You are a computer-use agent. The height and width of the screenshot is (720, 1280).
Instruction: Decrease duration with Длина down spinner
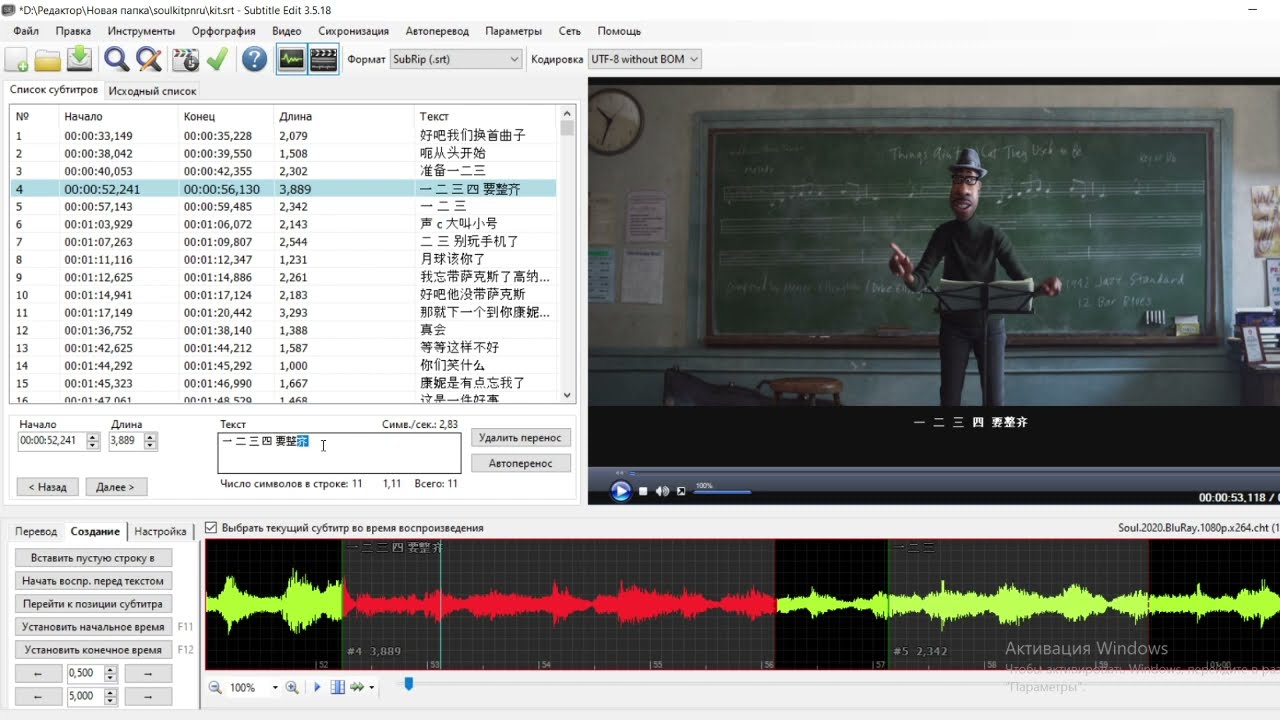tap(149, 445)
